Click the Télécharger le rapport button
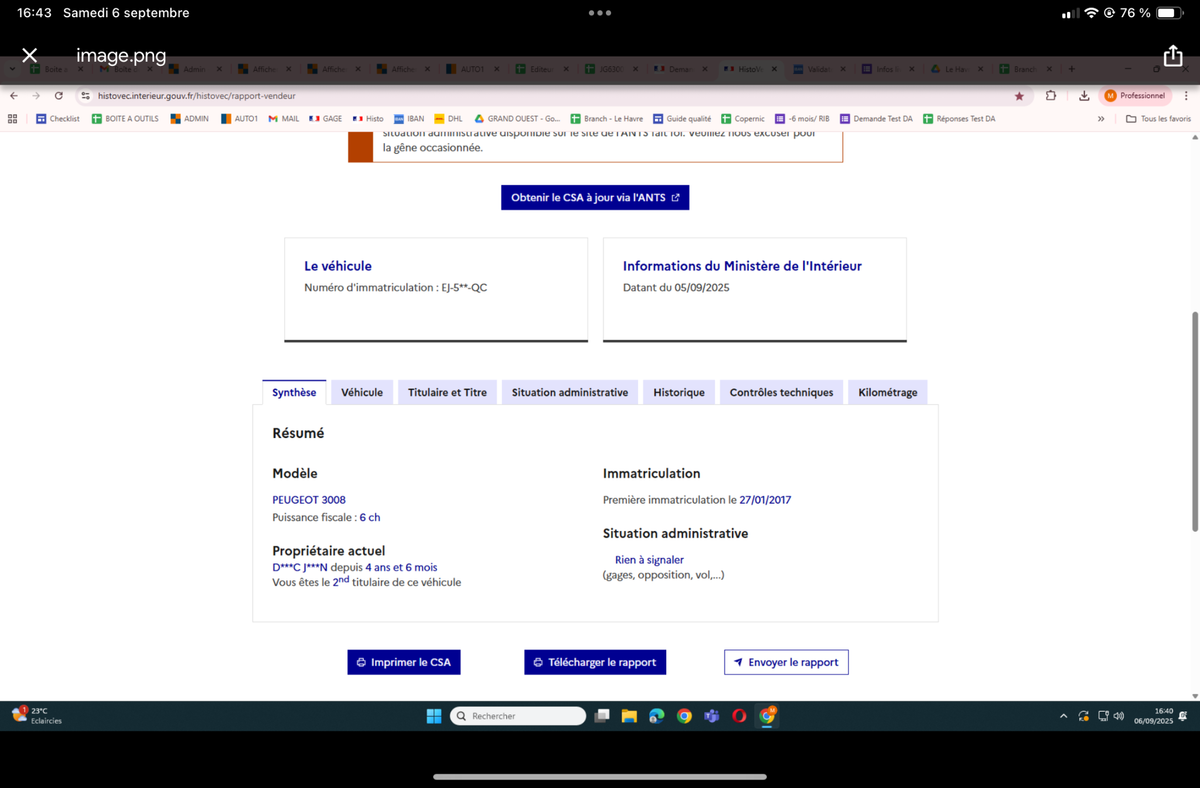The height and width of the screenshot is (788, 1200). coord(595,662)
